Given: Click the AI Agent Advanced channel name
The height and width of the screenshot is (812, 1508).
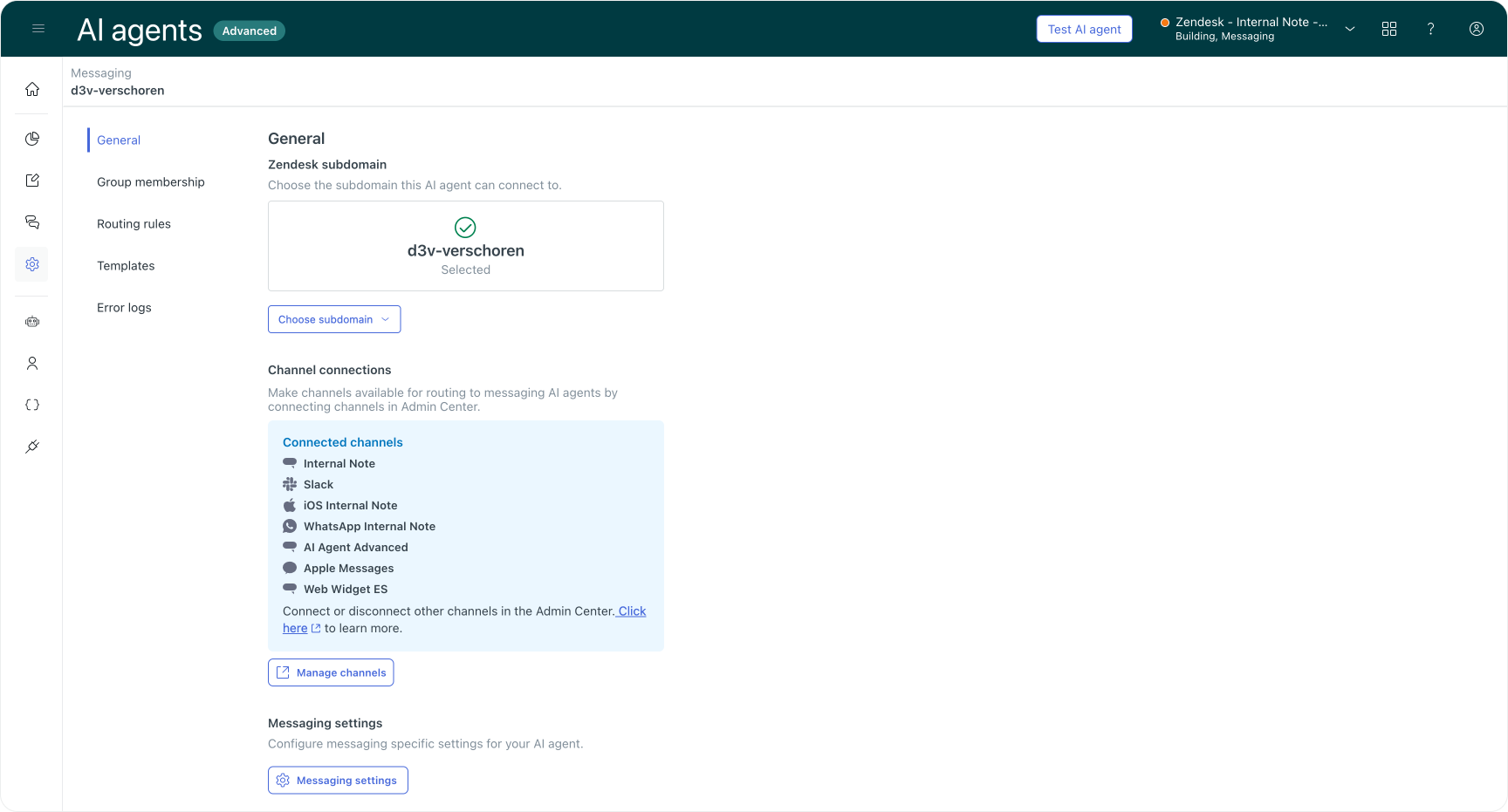Looking at the screenshot, I should pyautogui.click(x=356, y=547).
